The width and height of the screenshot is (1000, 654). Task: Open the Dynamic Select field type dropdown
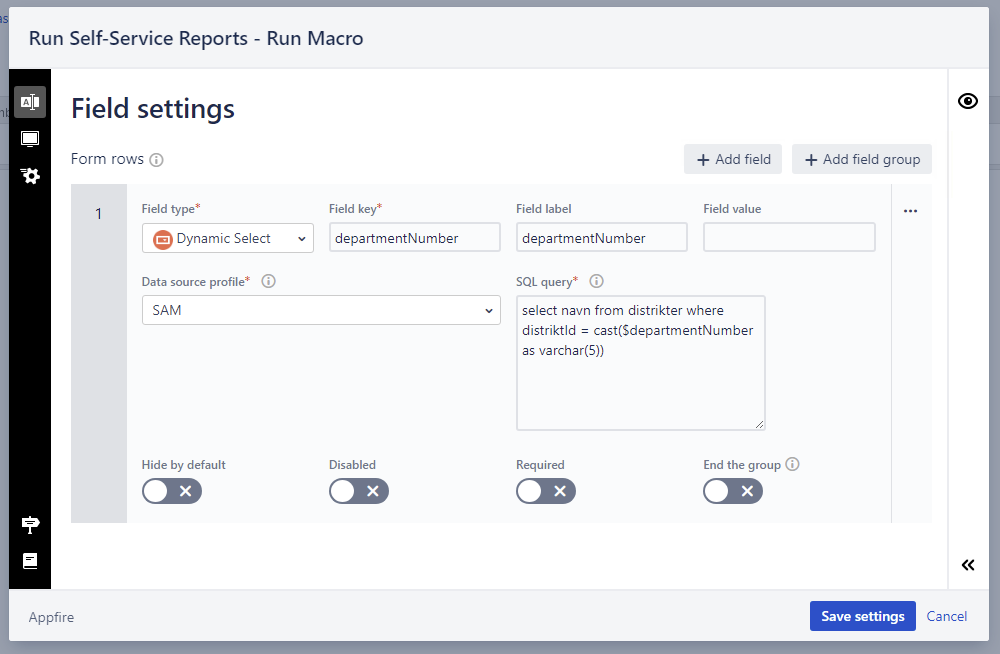tap(228, 238)
